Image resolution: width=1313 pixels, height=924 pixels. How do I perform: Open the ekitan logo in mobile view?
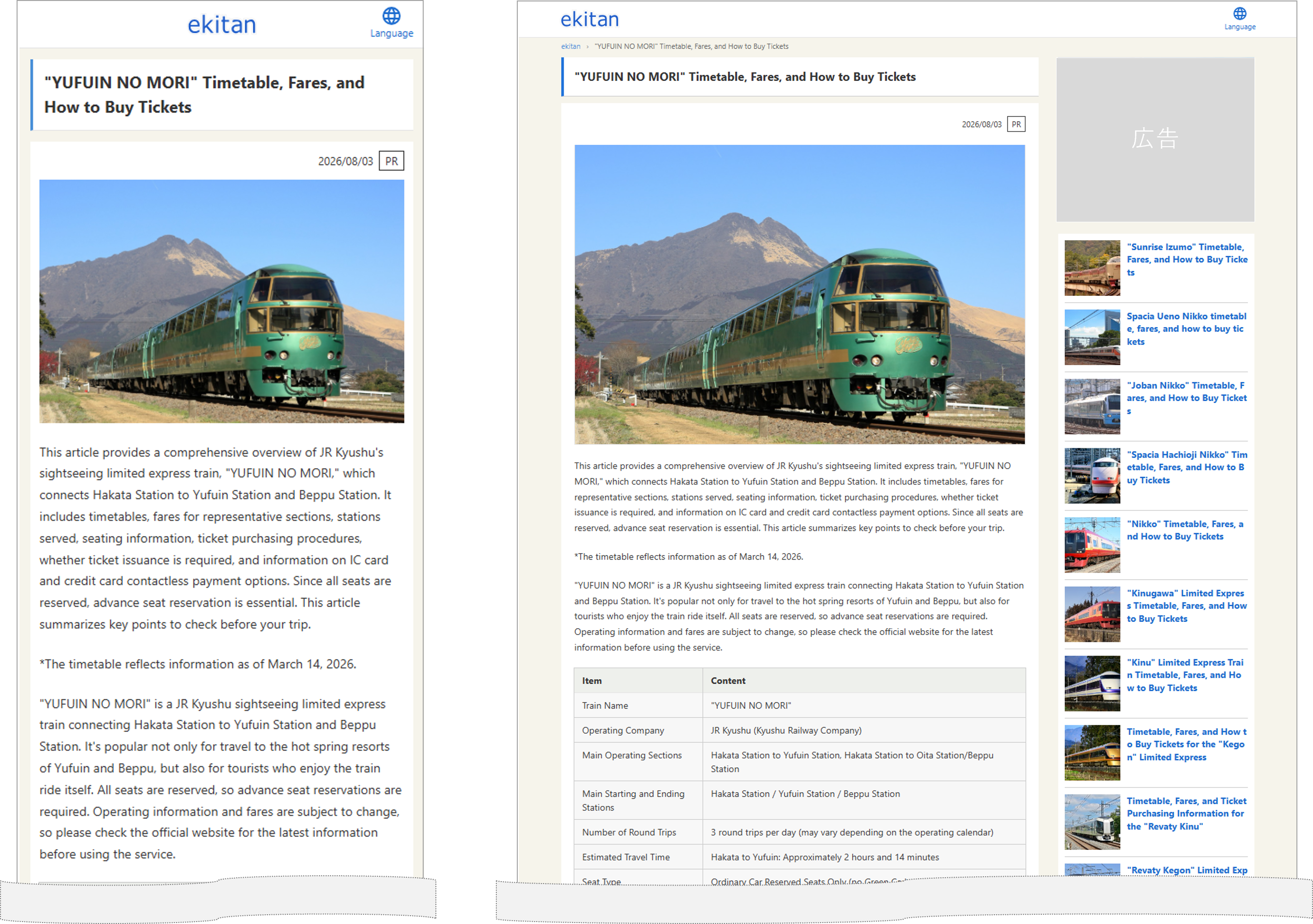coord(222,24)
